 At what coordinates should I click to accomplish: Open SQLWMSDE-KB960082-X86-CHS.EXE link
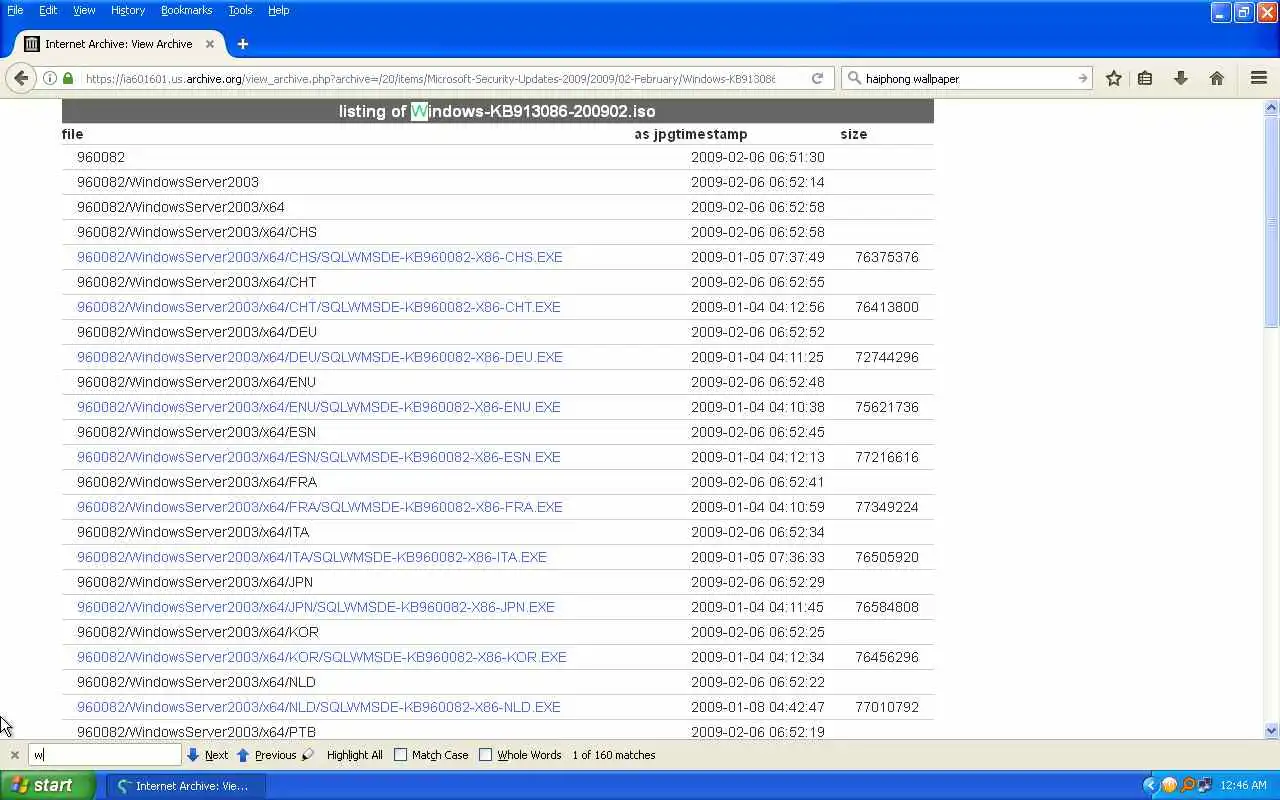coord(319,257)
